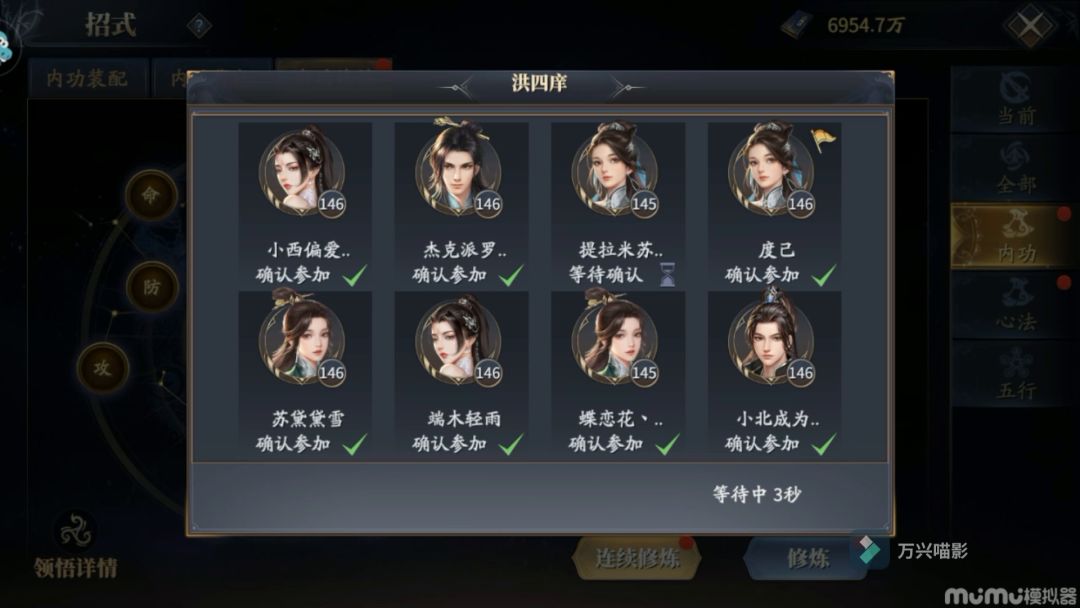Select the 五行 sidebar icon

tap(1016, 374)
